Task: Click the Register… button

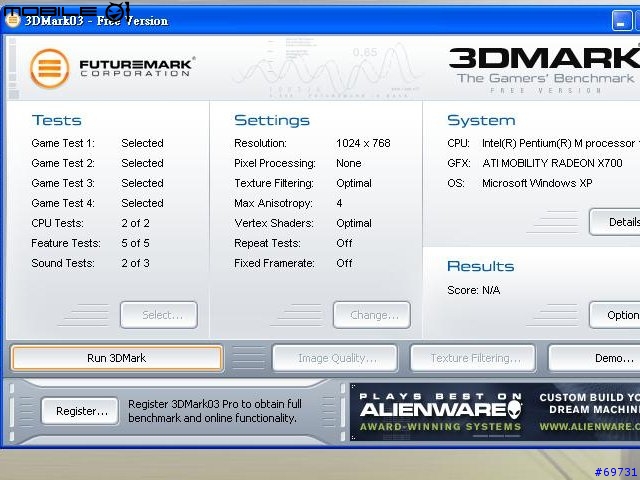Action: (80, 411)
